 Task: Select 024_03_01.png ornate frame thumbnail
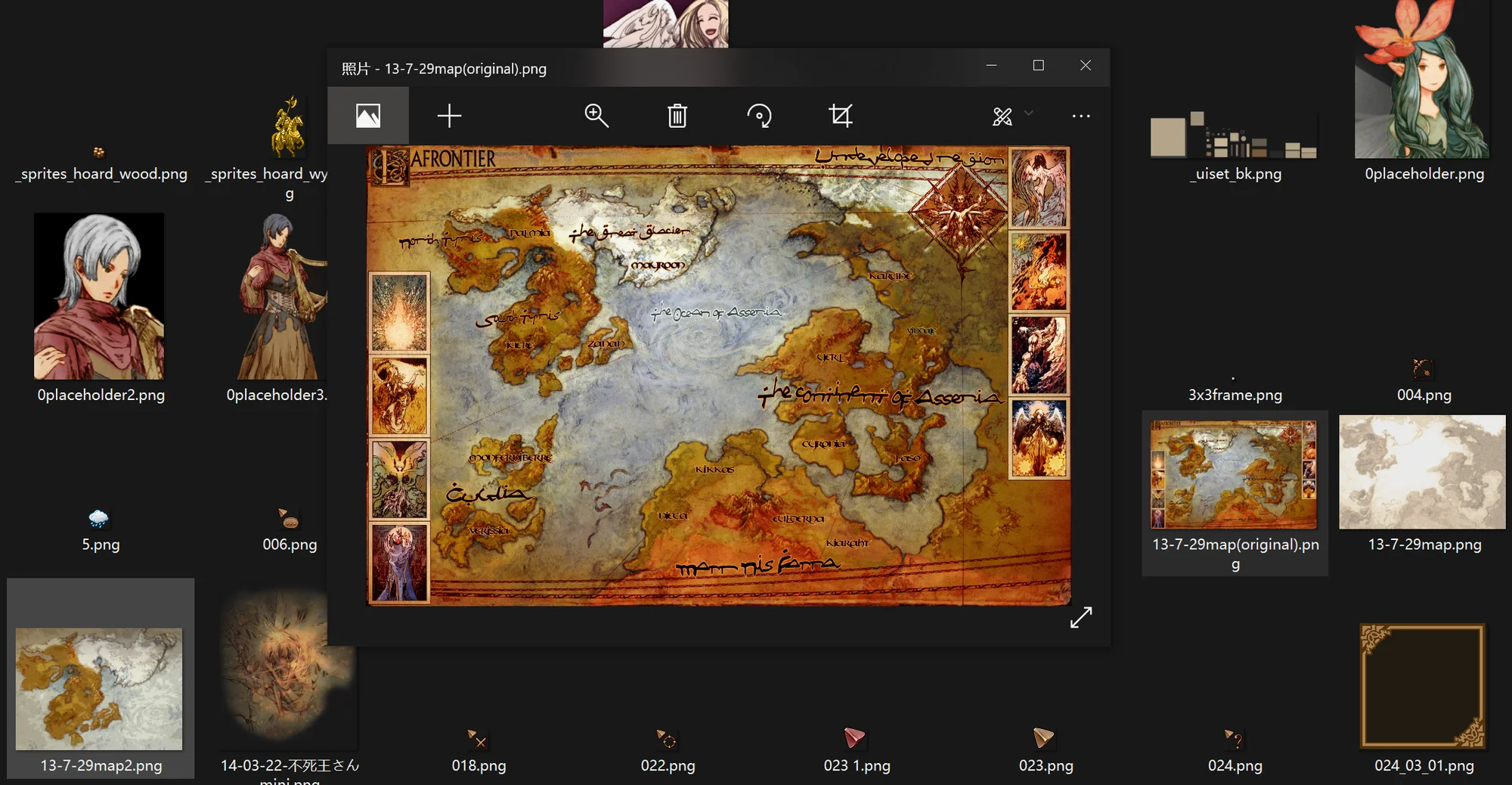(1423, 686)
